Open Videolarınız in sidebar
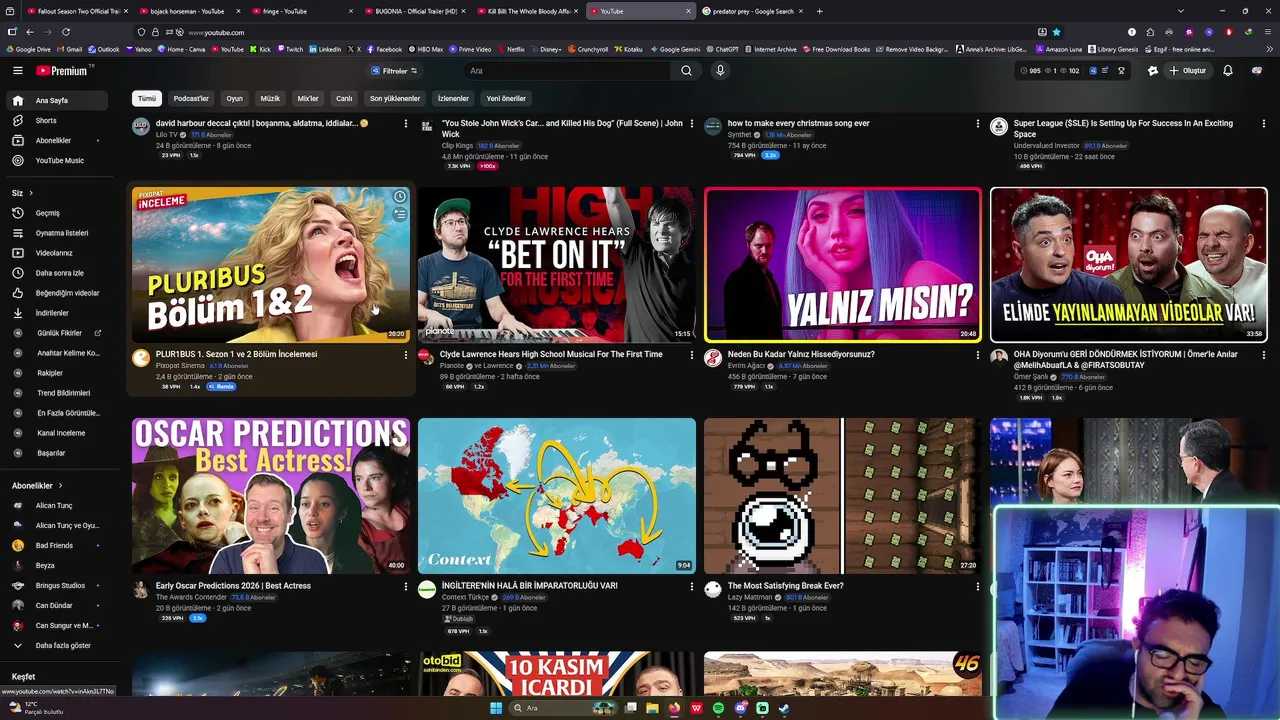Viewport: 1280px width, 720px height. (x=55, y=253)
